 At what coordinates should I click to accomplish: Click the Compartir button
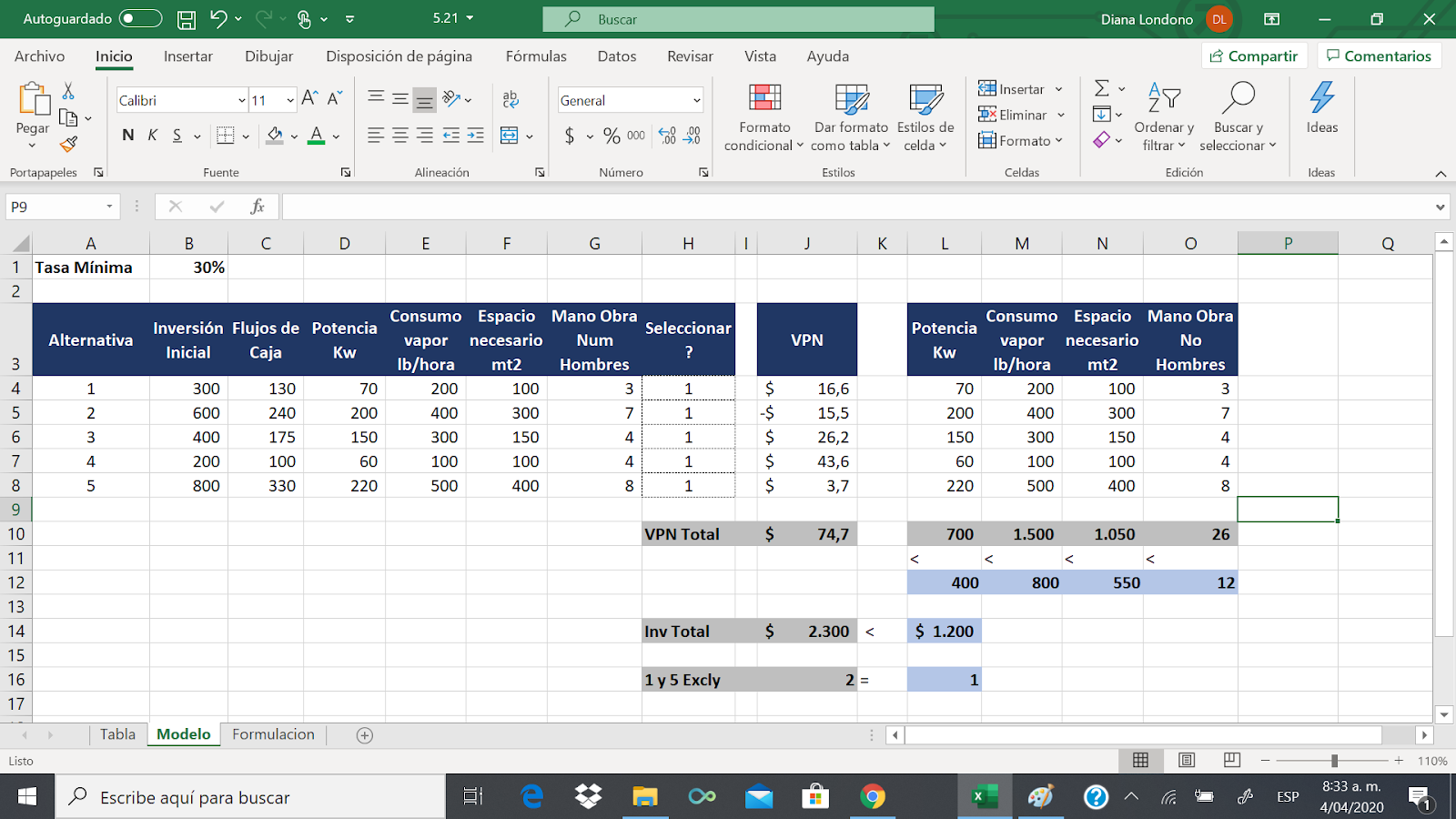pos(1254,55)
